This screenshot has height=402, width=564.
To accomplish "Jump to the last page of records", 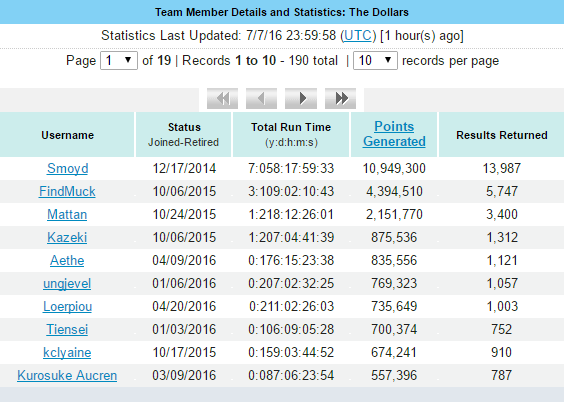I will click(340, 98).
